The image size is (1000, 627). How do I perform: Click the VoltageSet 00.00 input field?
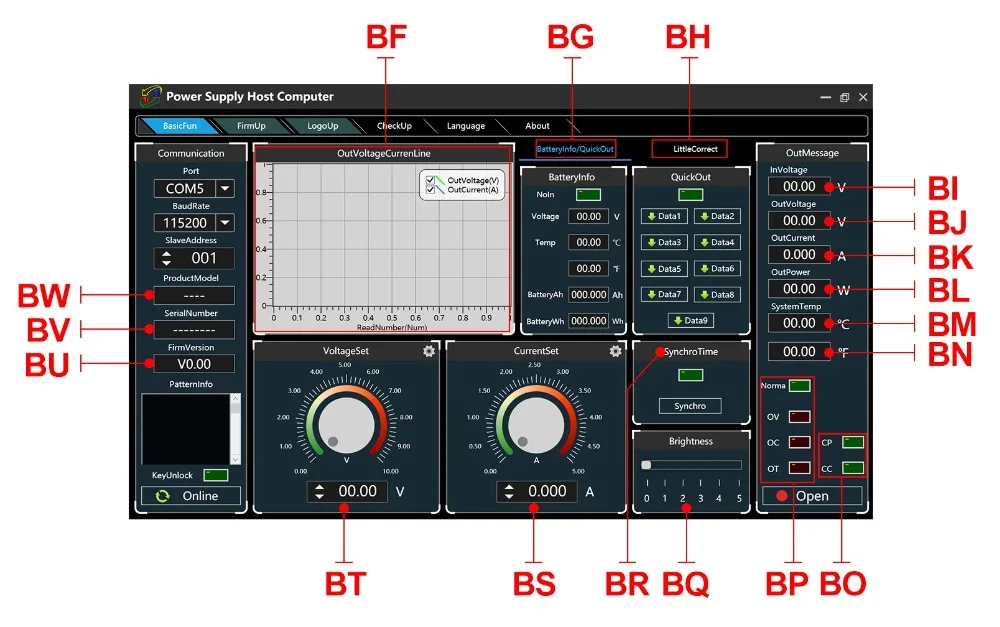[357, 491]
